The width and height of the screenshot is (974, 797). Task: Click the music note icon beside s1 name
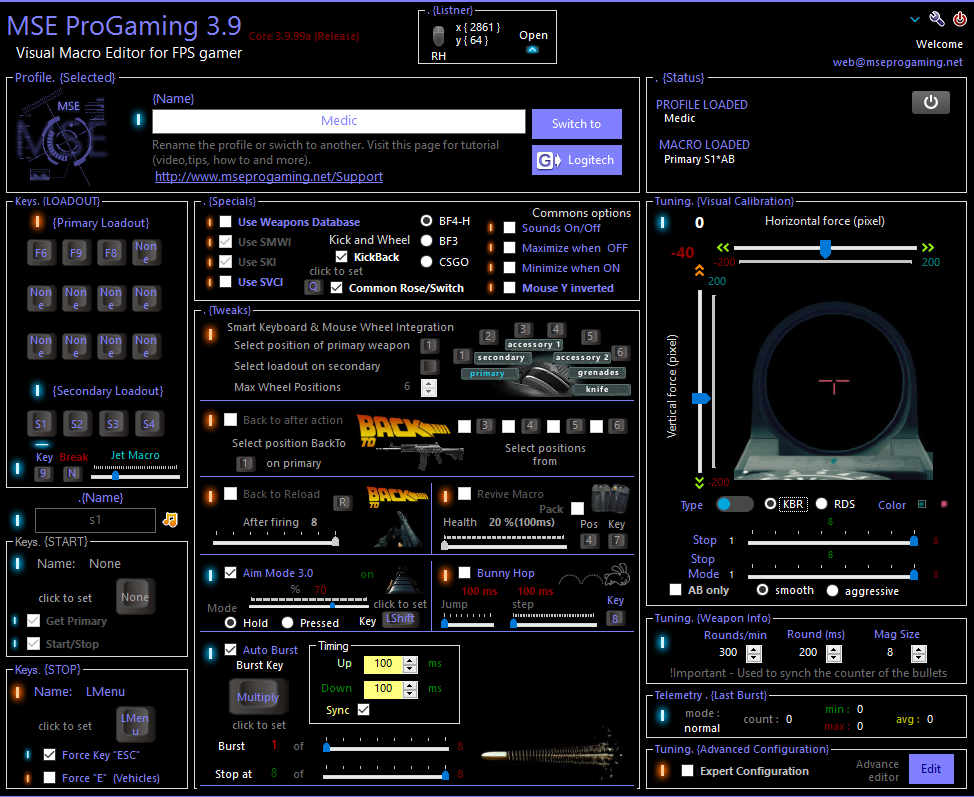point(170,520)
